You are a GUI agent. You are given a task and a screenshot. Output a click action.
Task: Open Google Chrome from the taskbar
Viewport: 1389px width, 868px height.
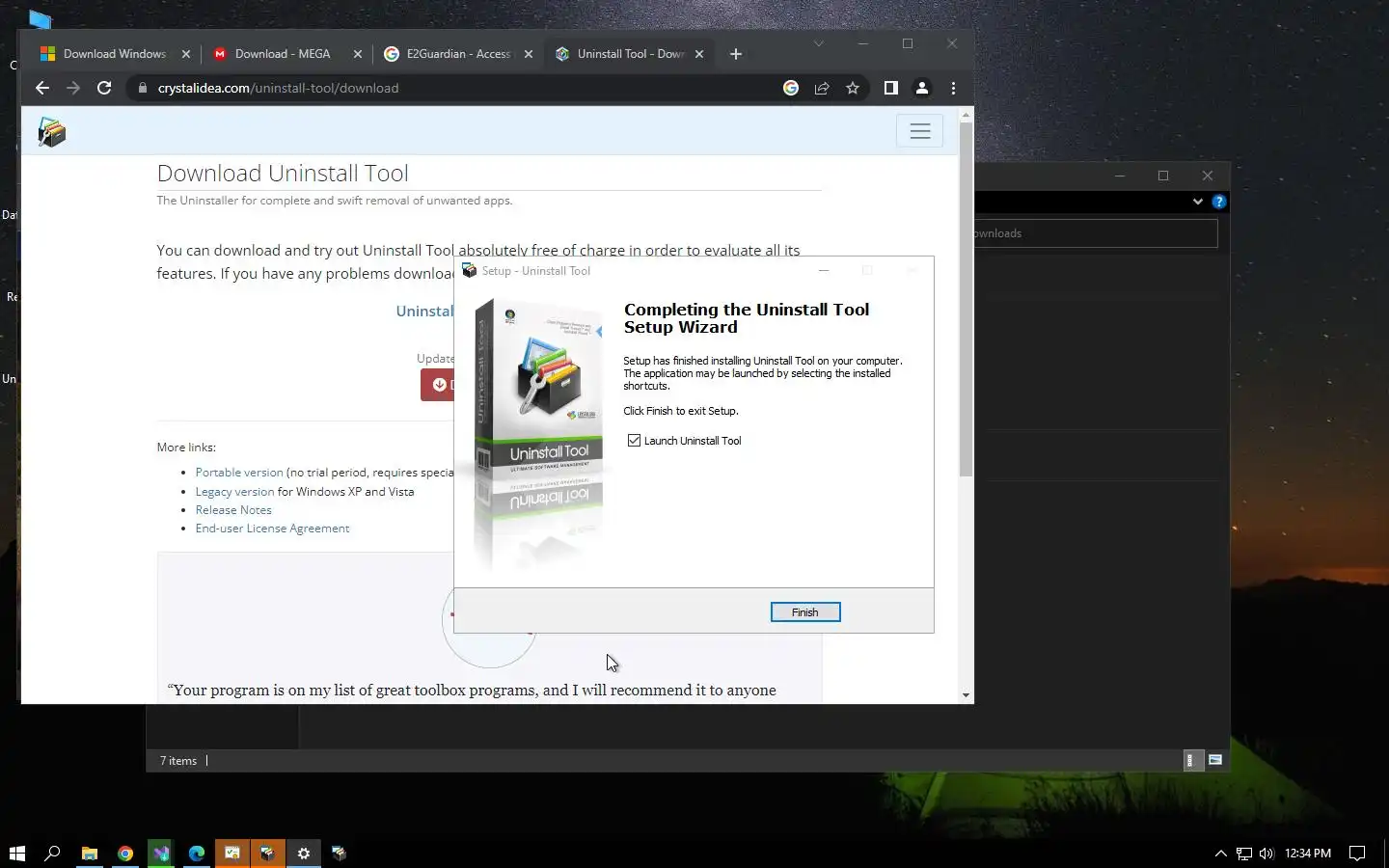pyautogui.click(x=125, y=853)
